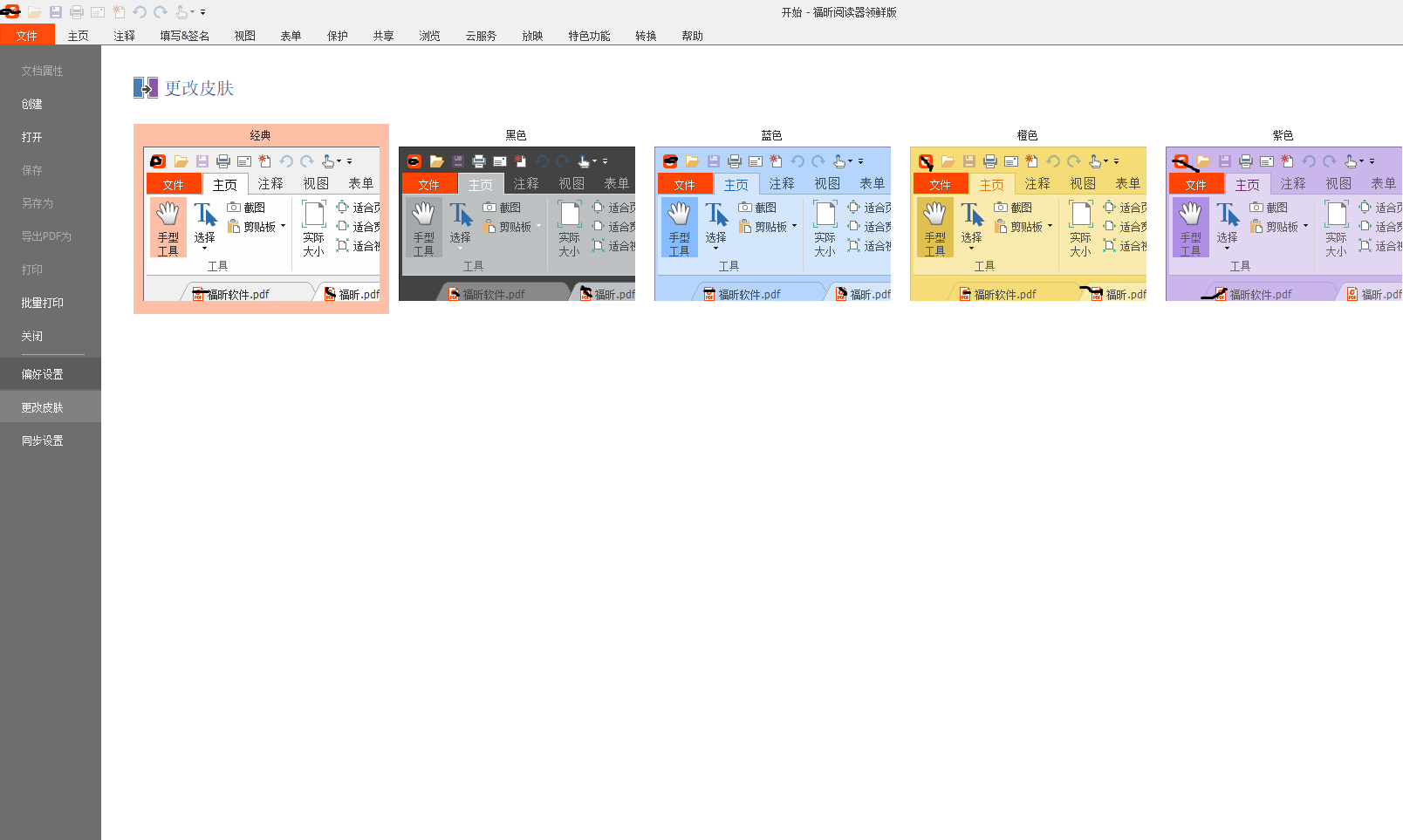This screenshot has height=840, width=1403.
Task: Click the Undo arrow icon in title bar
Action: click(x=140, y=12)
